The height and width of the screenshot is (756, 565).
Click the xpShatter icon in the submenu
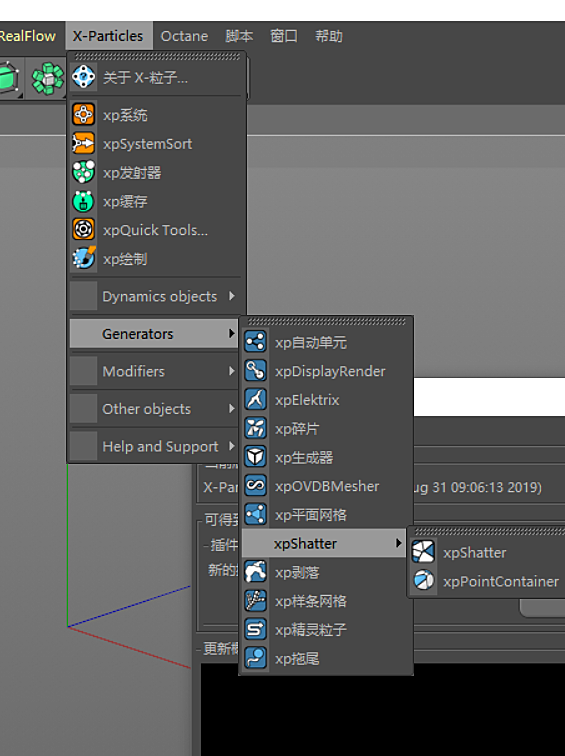click(423, 552)
